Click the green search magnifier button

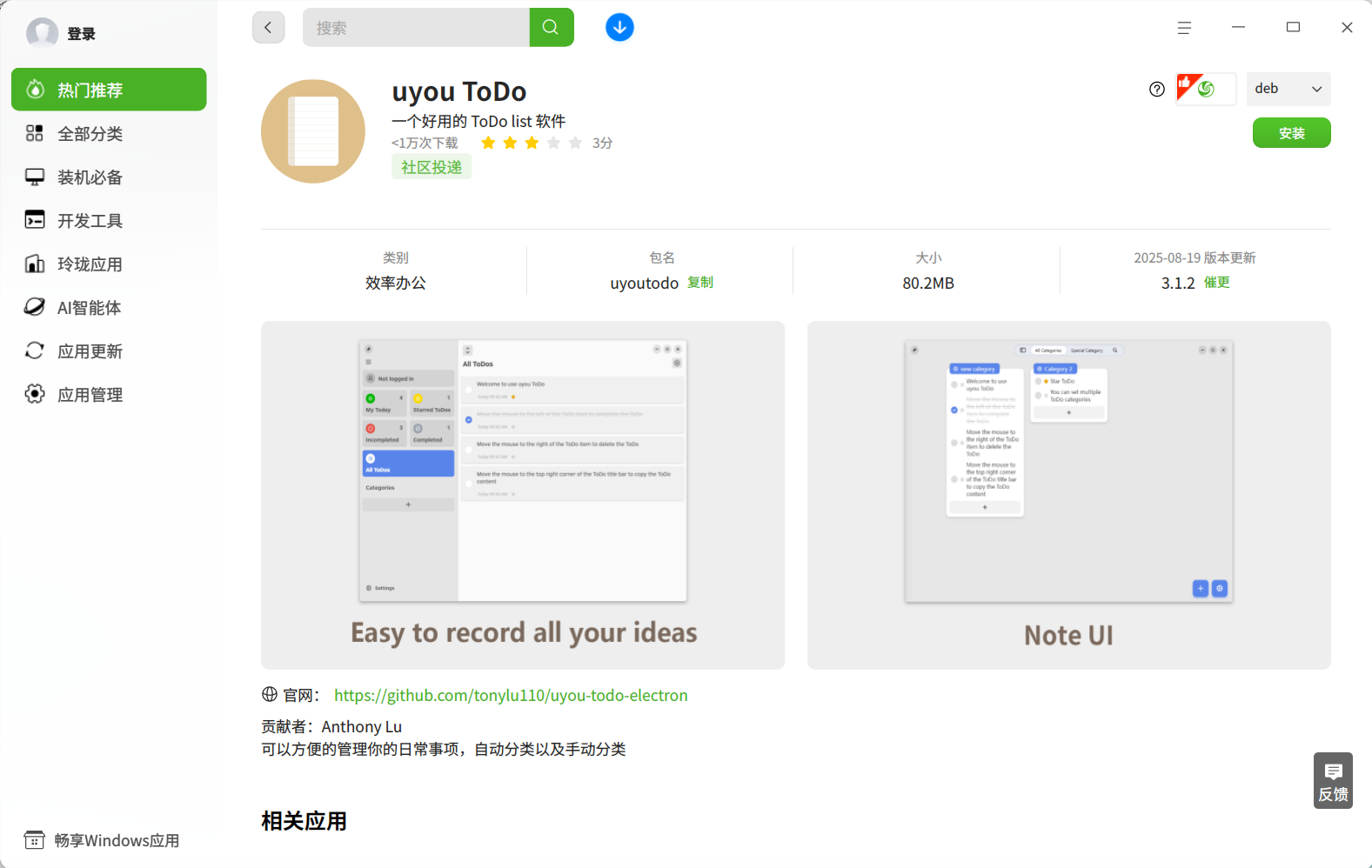[552, 28]
